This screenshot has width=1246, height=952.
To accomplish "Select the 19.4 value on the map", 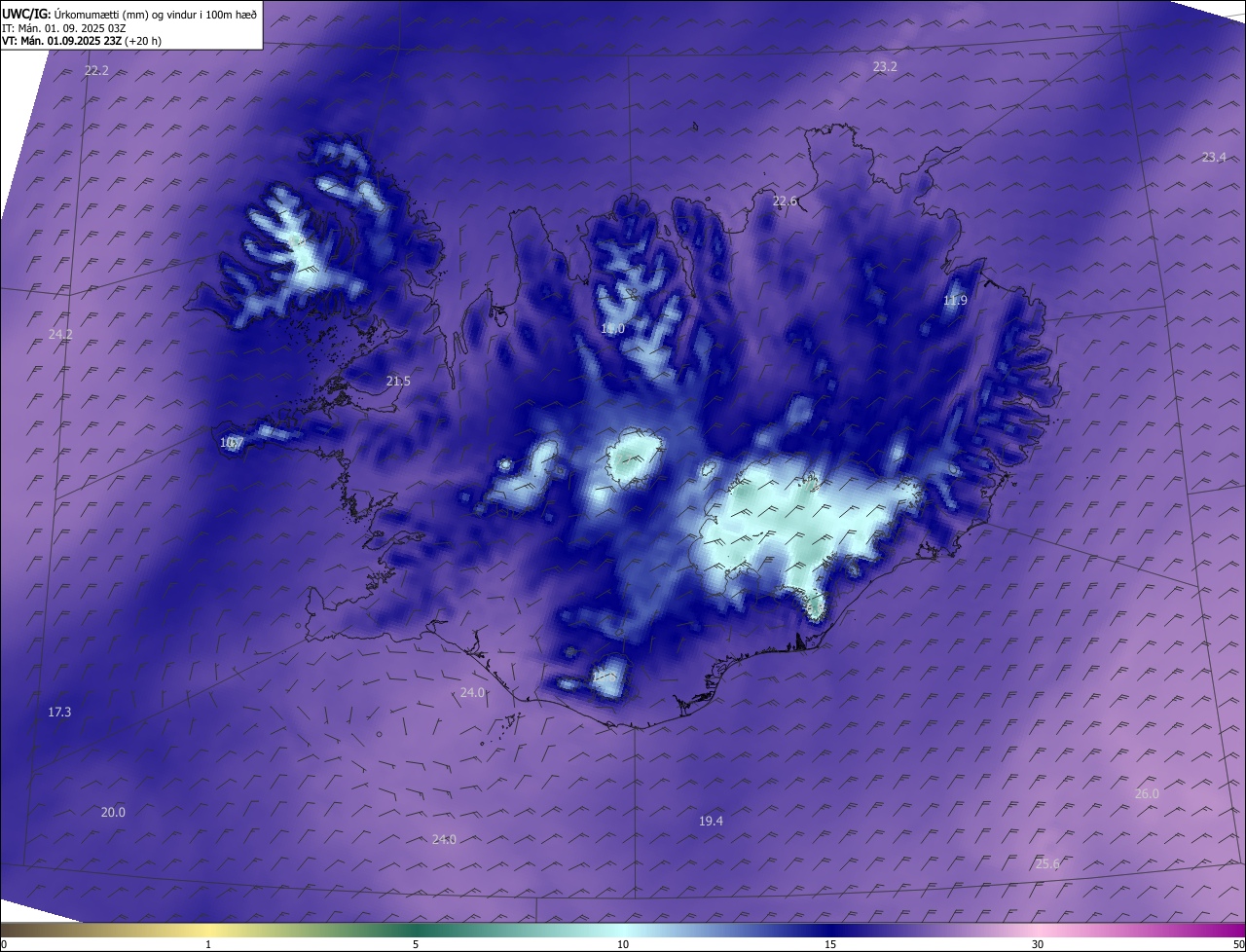I will coord(711,821).
